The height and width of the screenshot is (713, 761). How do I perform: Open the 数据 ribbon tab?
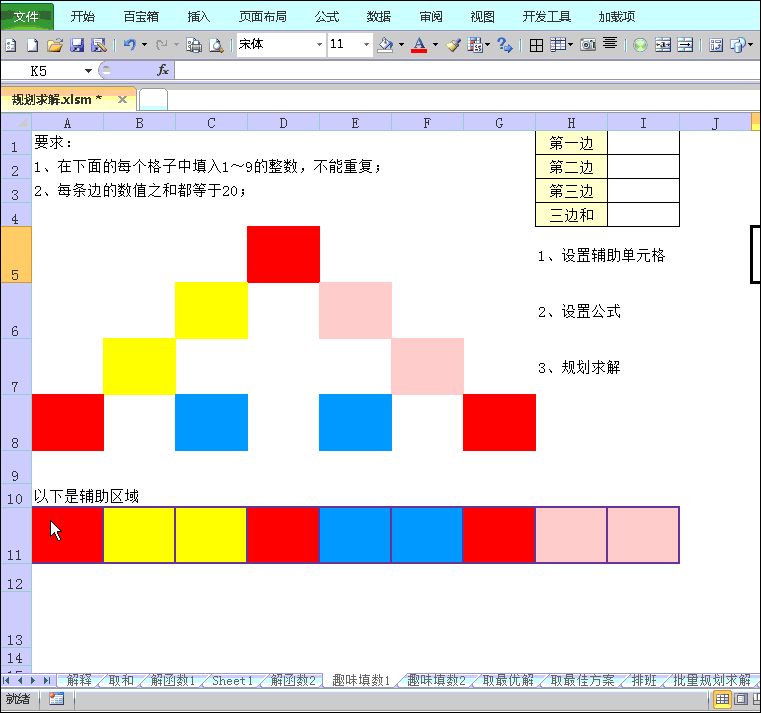(x=379, y=17)
